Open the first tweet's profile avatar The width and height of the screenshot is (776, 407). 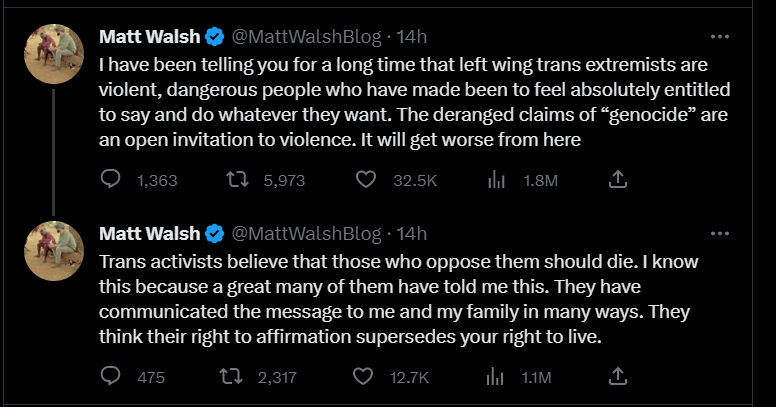[54, 54]
